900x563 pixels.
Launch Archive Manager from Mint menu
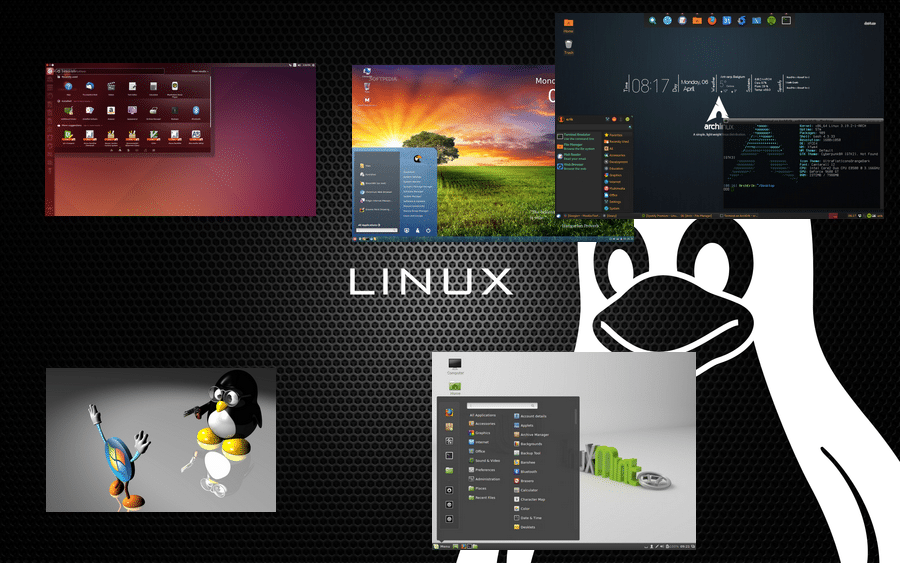(532, 435)
